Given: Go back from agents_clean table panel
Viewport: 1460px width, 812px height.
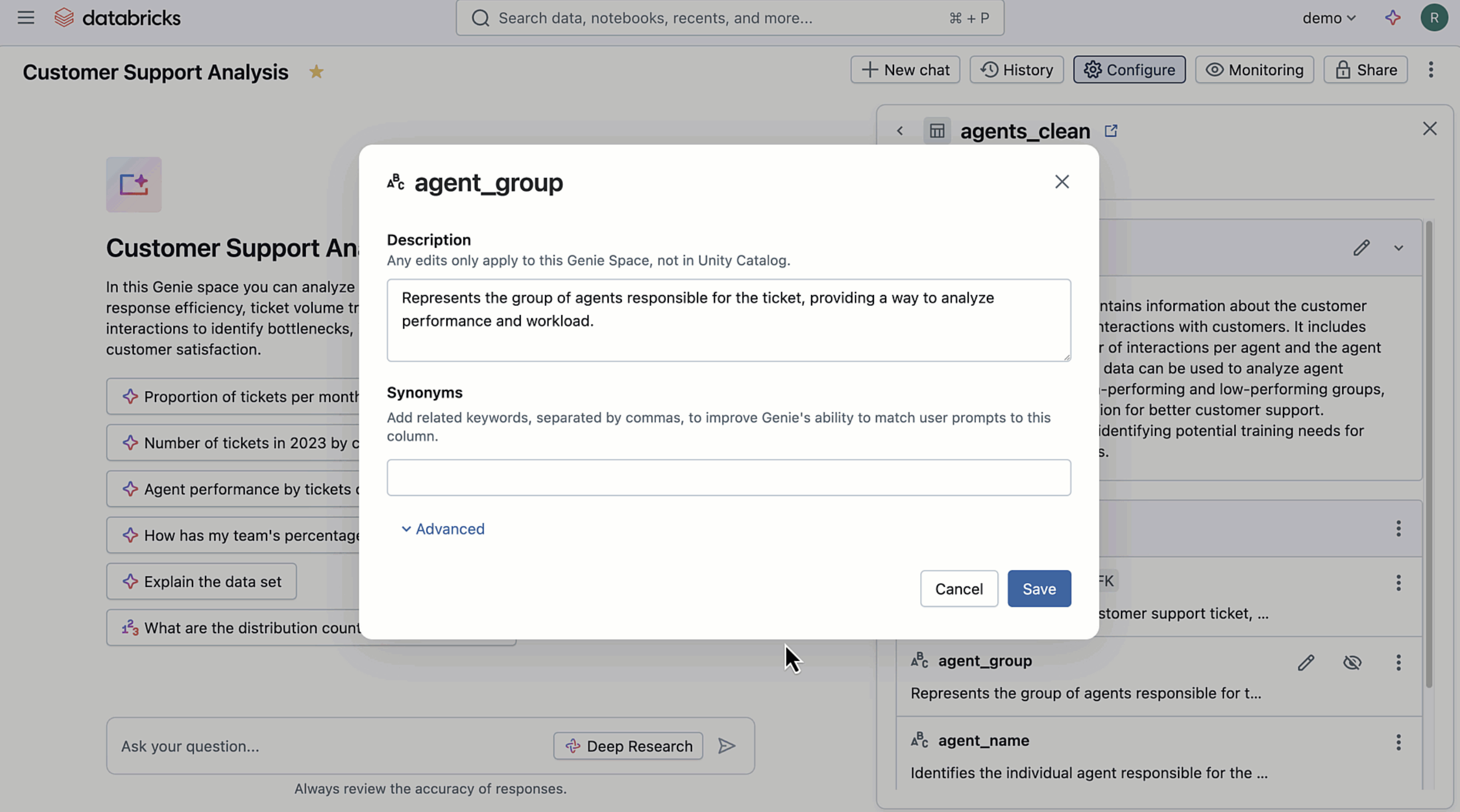Looking at the screenshot, I should tap(900, 131).
